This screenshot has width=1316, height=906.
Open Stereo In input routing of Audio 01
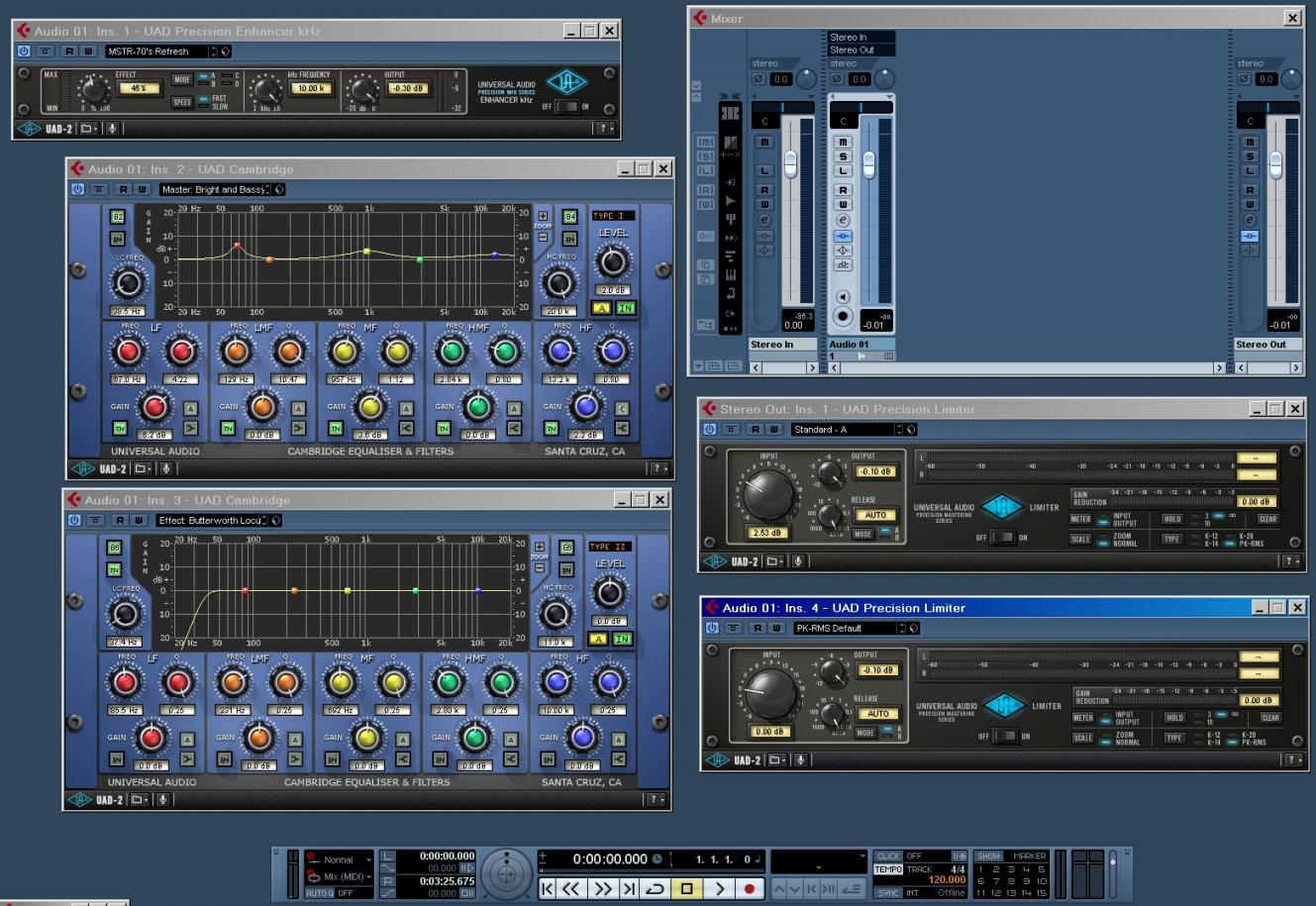(860, 38)
